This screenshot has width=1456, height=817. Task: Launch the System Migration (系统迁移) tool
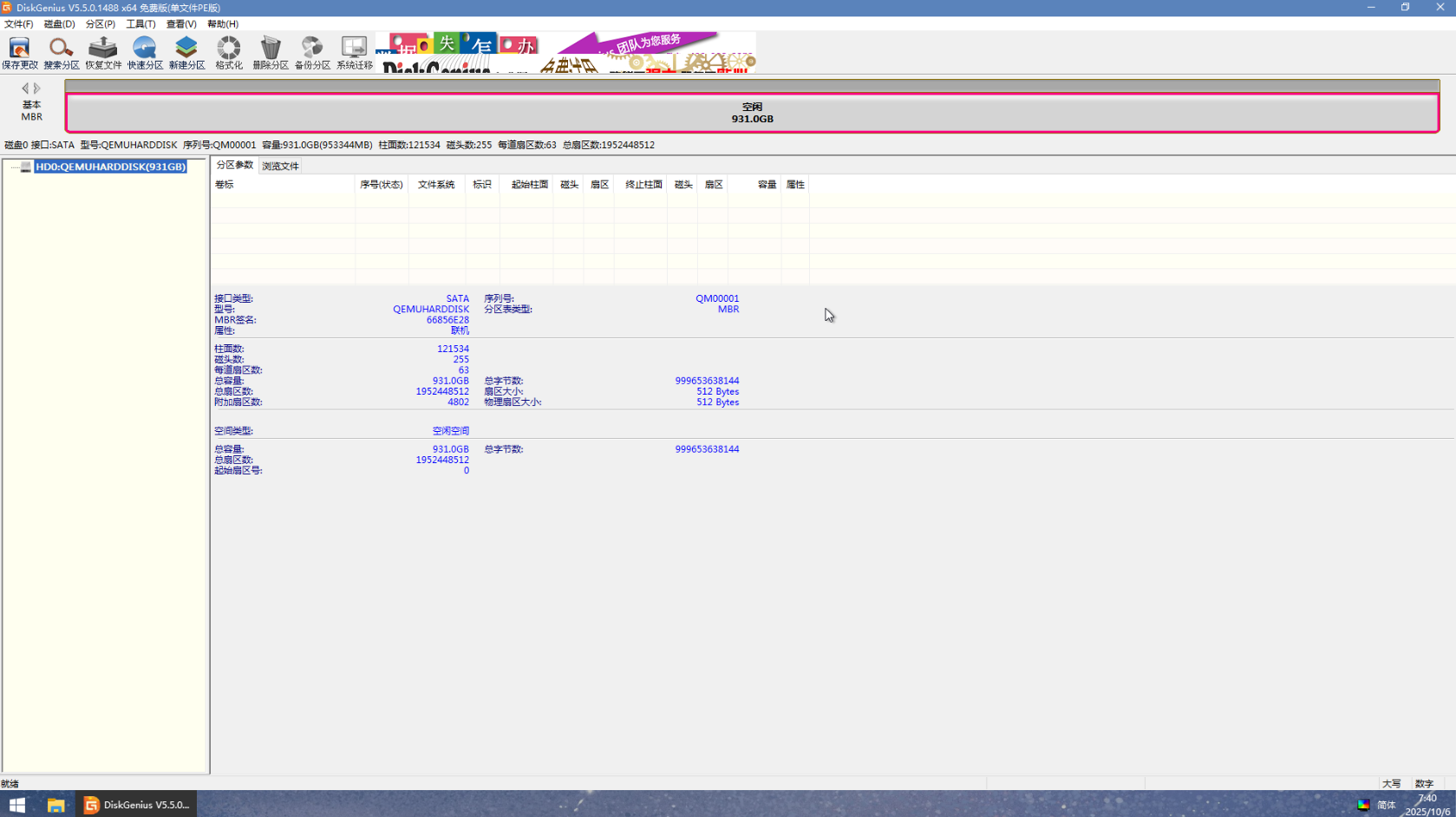click(x=354, y=52)
